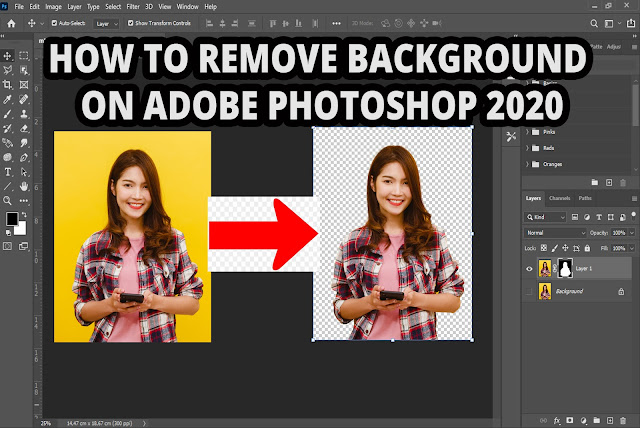
Task: Click the Opacity 100% field
Action: coord(619,233)
